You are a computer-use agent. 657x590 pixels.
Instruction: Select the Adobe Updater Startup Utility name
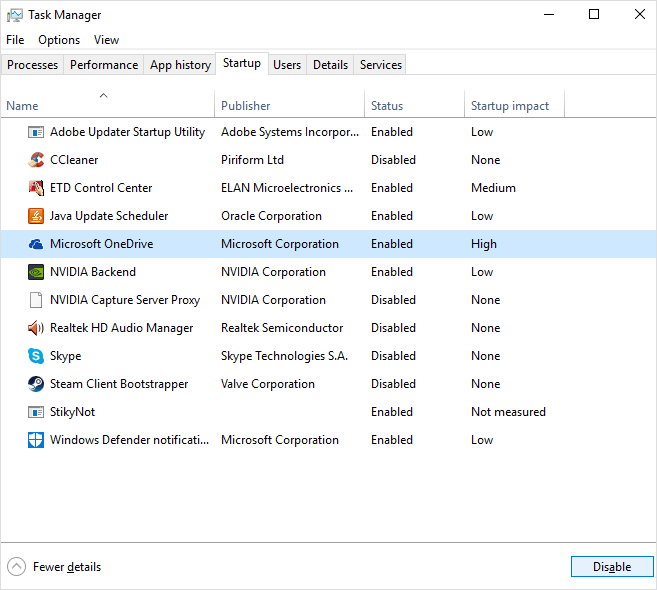point(127,132)
